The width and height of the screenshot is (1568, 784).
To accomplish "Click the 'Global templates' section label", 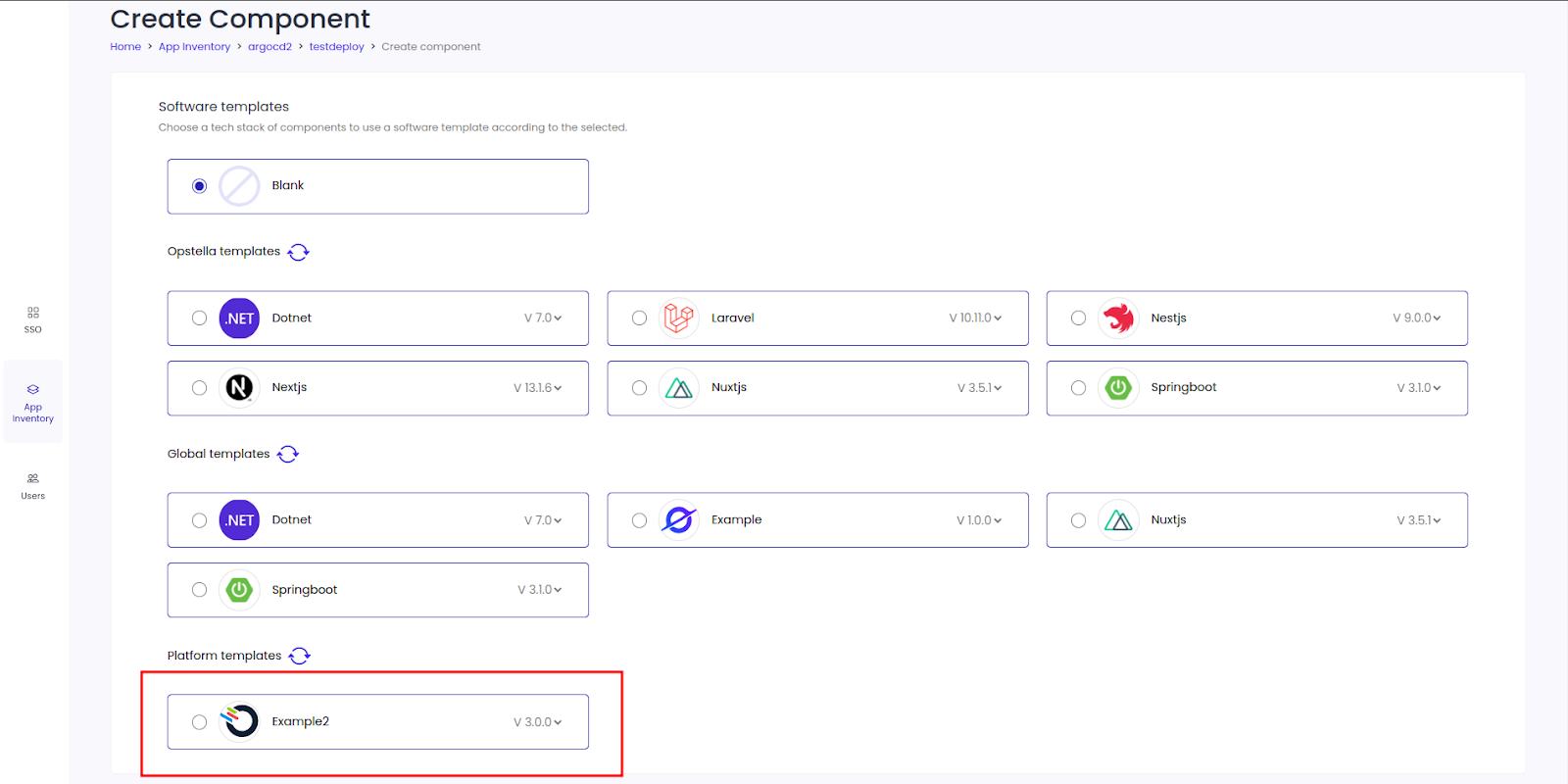I will pos(218,454).
